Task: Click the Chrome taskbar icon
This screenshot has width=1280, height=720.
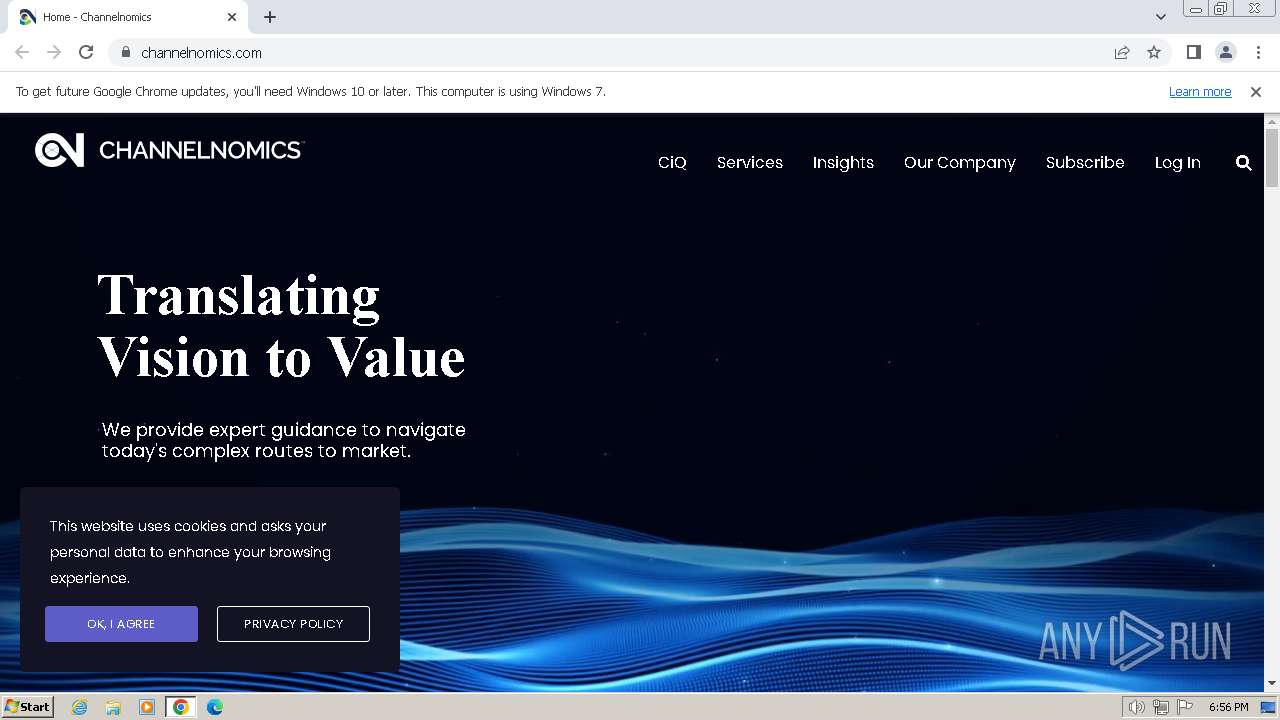Action: 181,707
